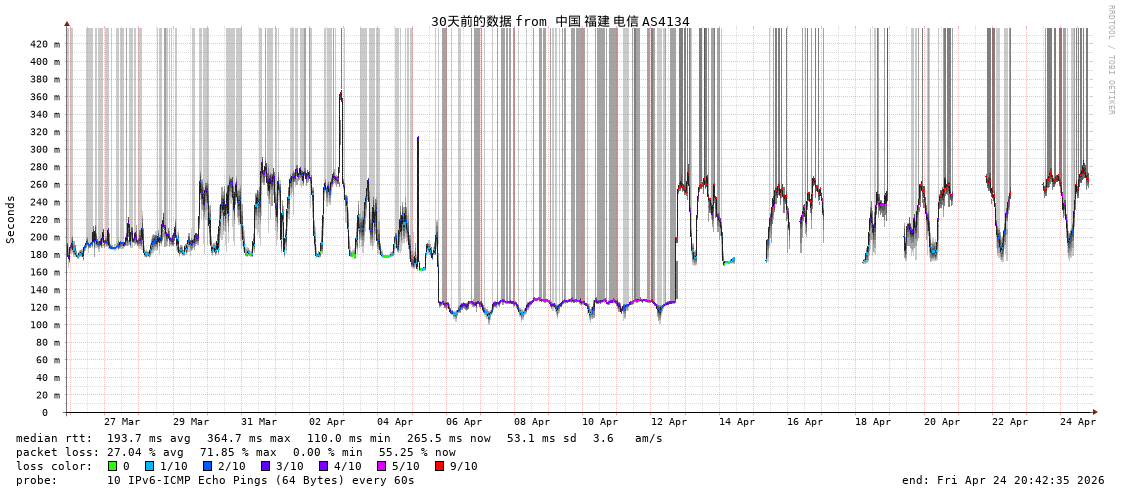Click the light blue 1/10 loss swatch

tap(149, 466)
